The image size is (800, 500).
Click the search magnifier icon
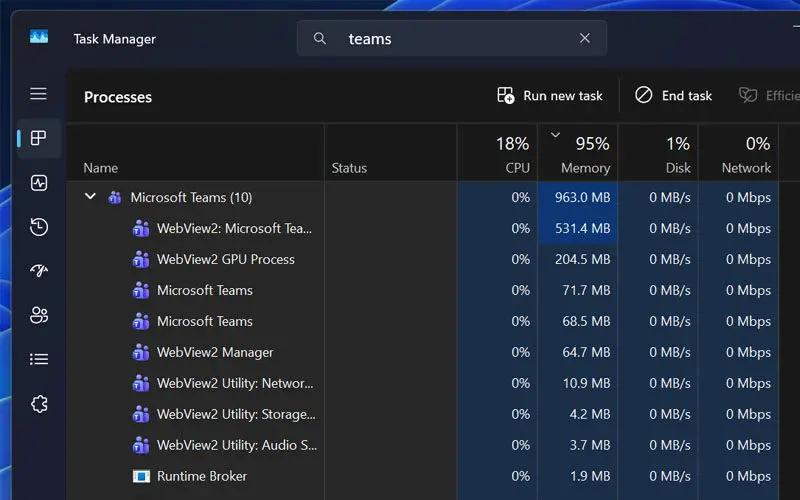pos(320,38)
